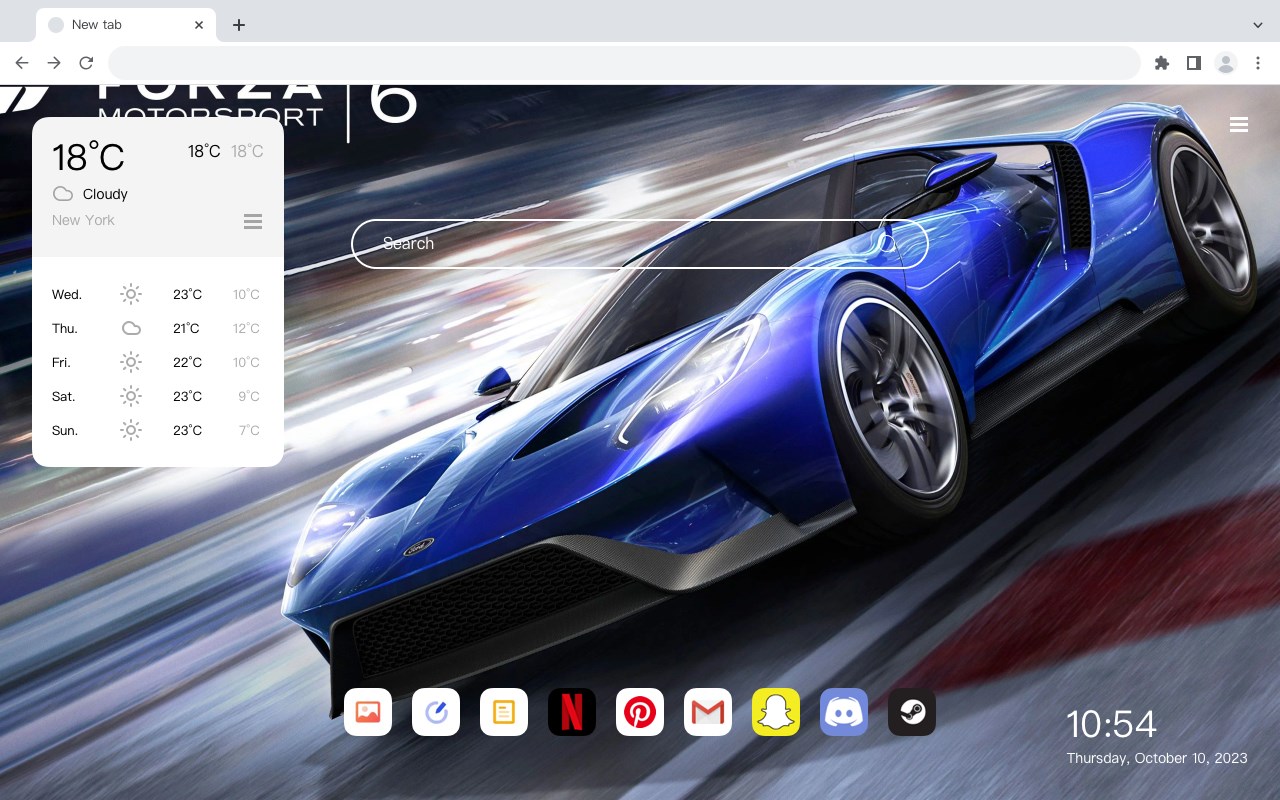1280x800 pixels.
Task: Click the Cloudy condition label
Action: click(105, 194)
